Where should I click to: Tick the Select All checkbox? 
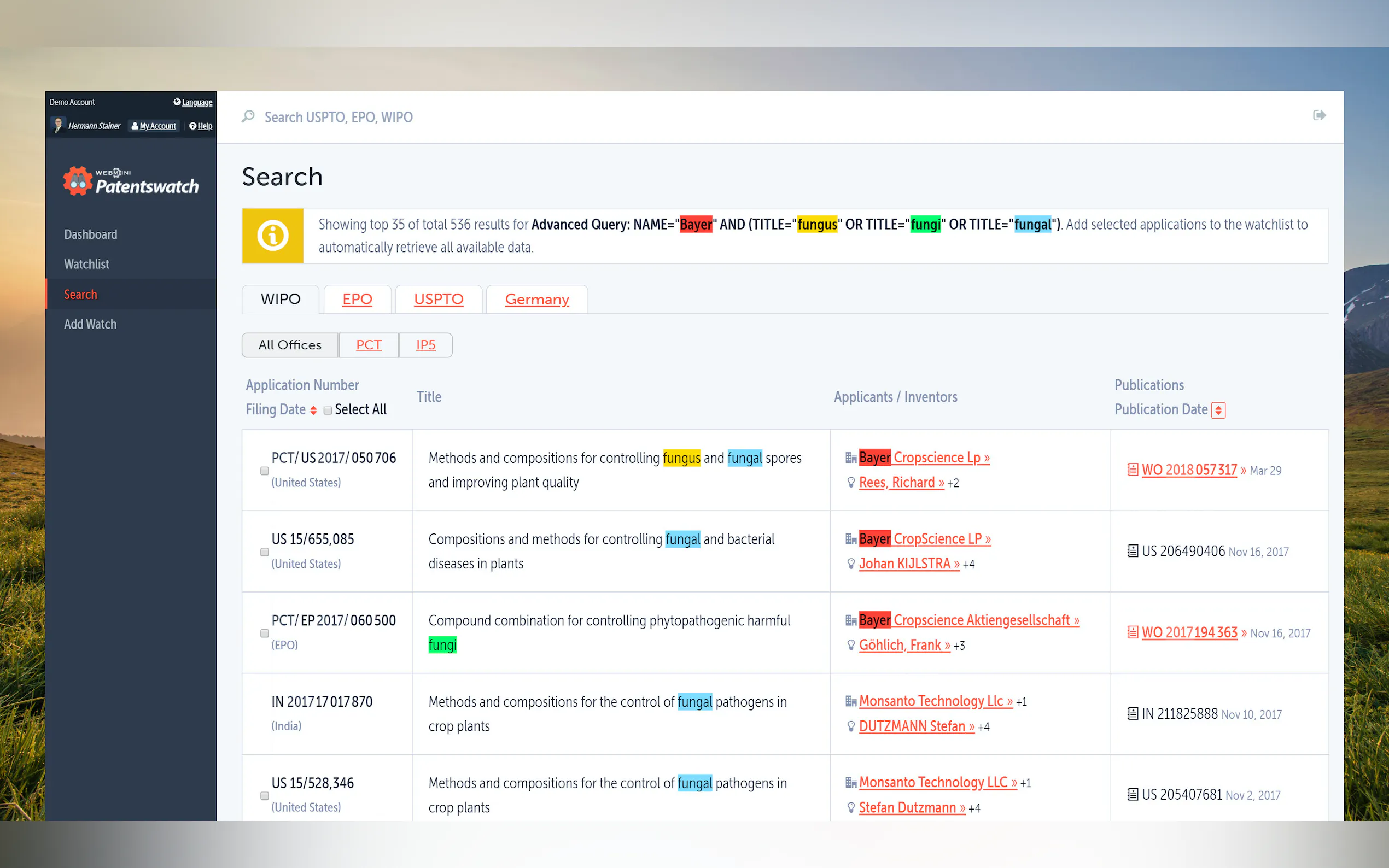(x=328, y=410)
